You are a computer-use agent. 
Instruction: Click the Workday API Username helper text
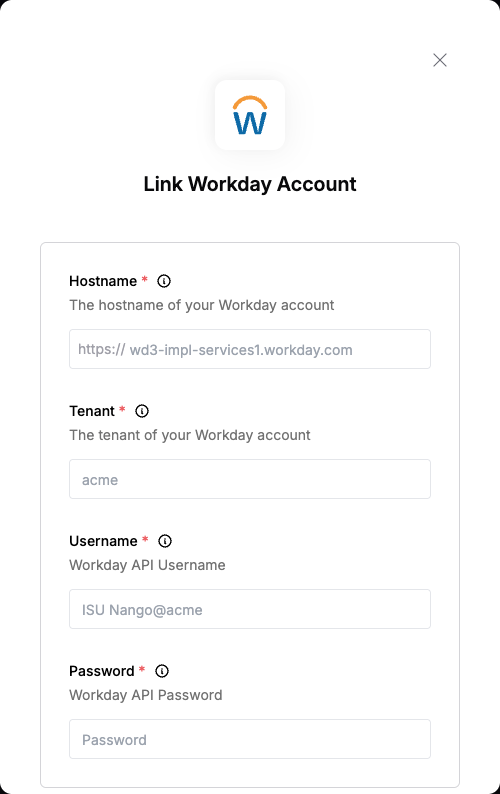click(147, 565)
